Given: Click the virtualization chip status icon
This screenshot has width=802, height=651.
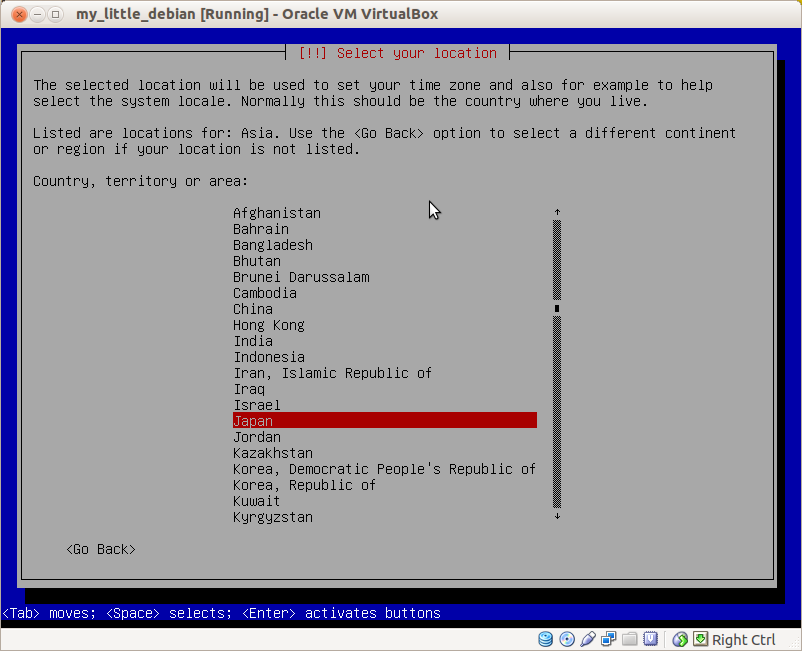Looking at the screenshot, I should 651,639.
